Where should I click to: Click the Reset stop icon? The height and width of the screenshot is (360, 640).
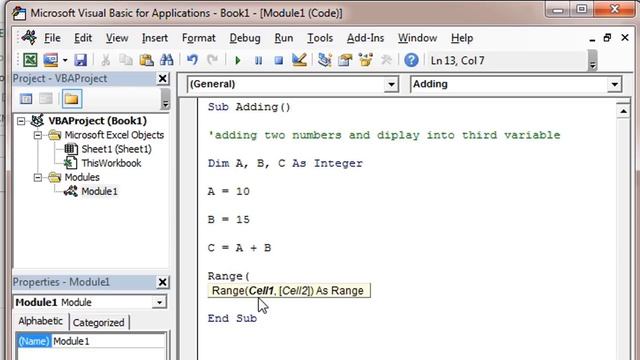[279, 61]
